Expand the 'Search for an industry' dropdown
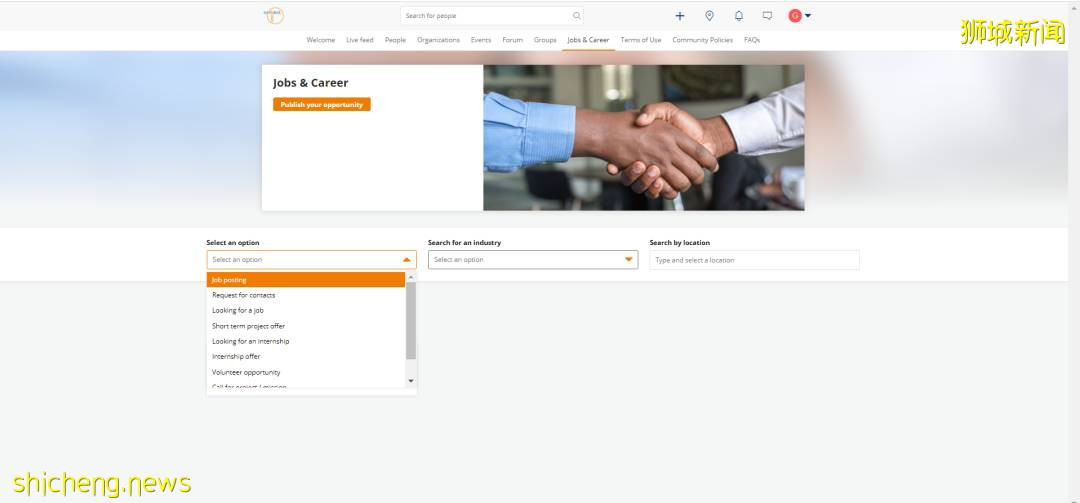 click(x=628, y=260)
